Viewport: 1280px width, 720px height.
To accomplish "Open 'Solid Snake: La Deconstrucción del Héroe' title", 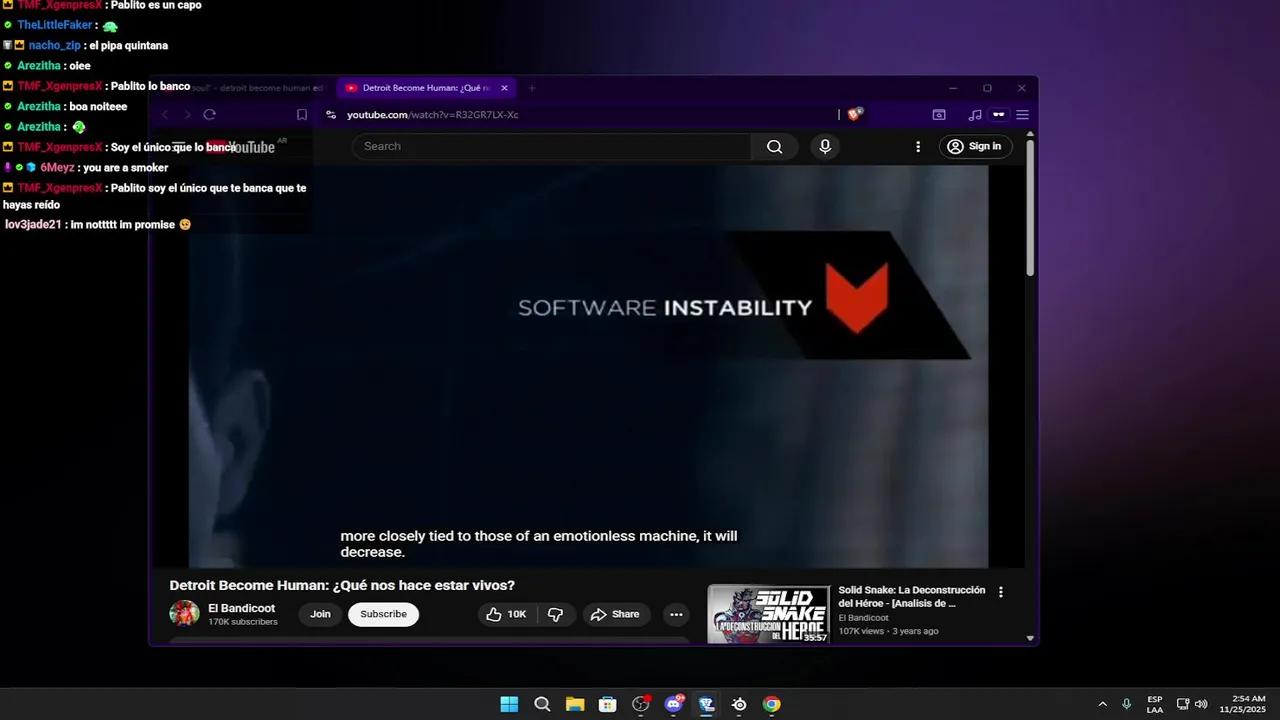I will coord(912,597).
